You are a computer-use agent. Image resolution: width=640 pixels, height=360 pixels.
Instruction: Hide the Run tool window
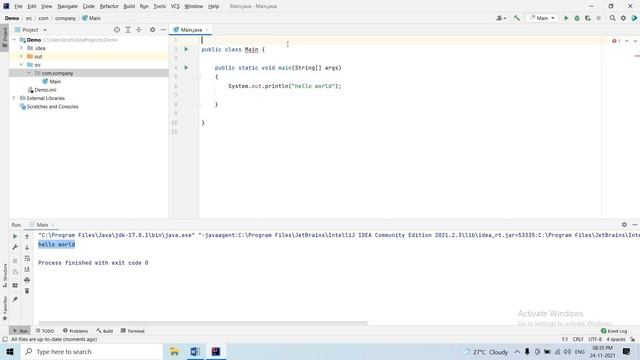pos(635,224)
